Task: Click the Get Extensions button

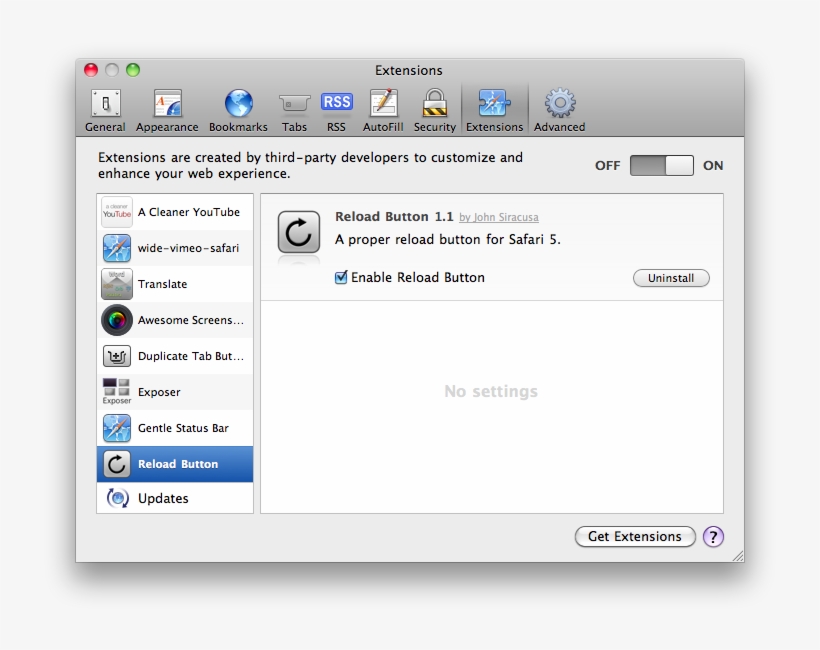Action: (635, 537)
